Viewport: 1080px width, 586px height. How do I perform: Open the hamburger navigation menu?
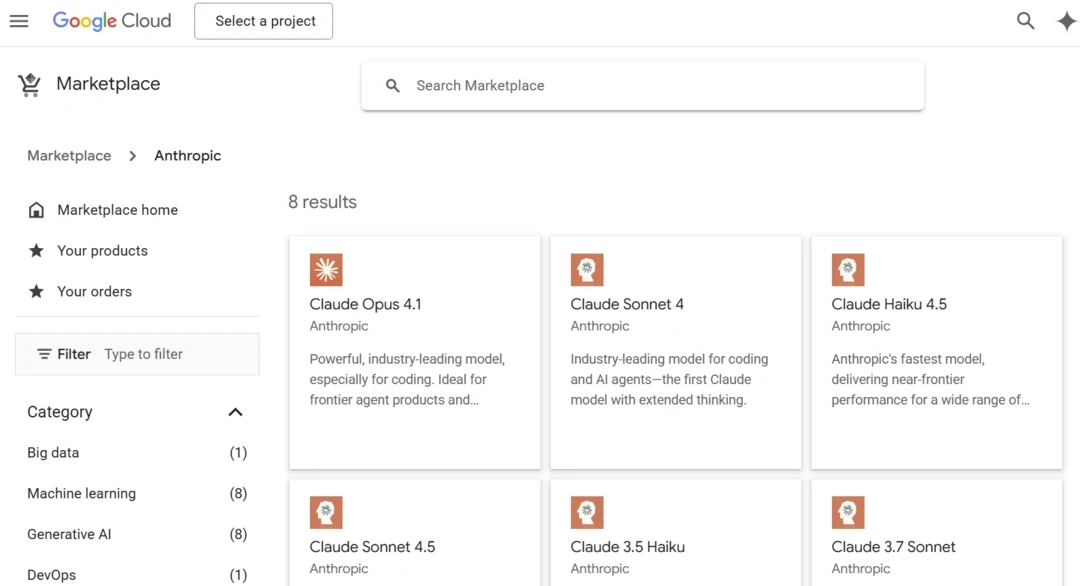[19, 21]
